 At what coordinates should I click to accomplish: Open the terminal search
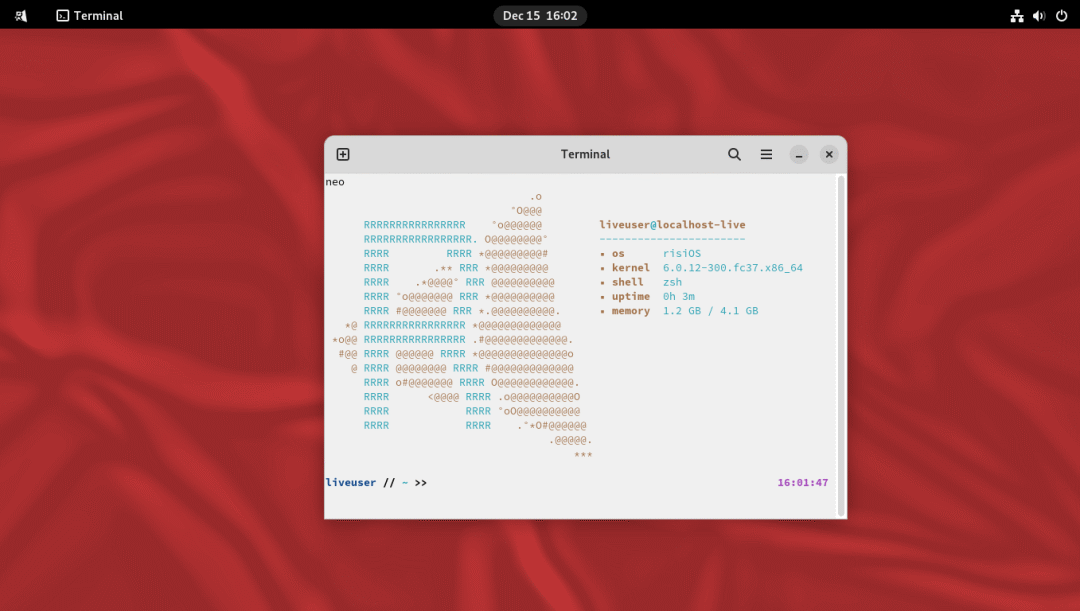point(734,154)
